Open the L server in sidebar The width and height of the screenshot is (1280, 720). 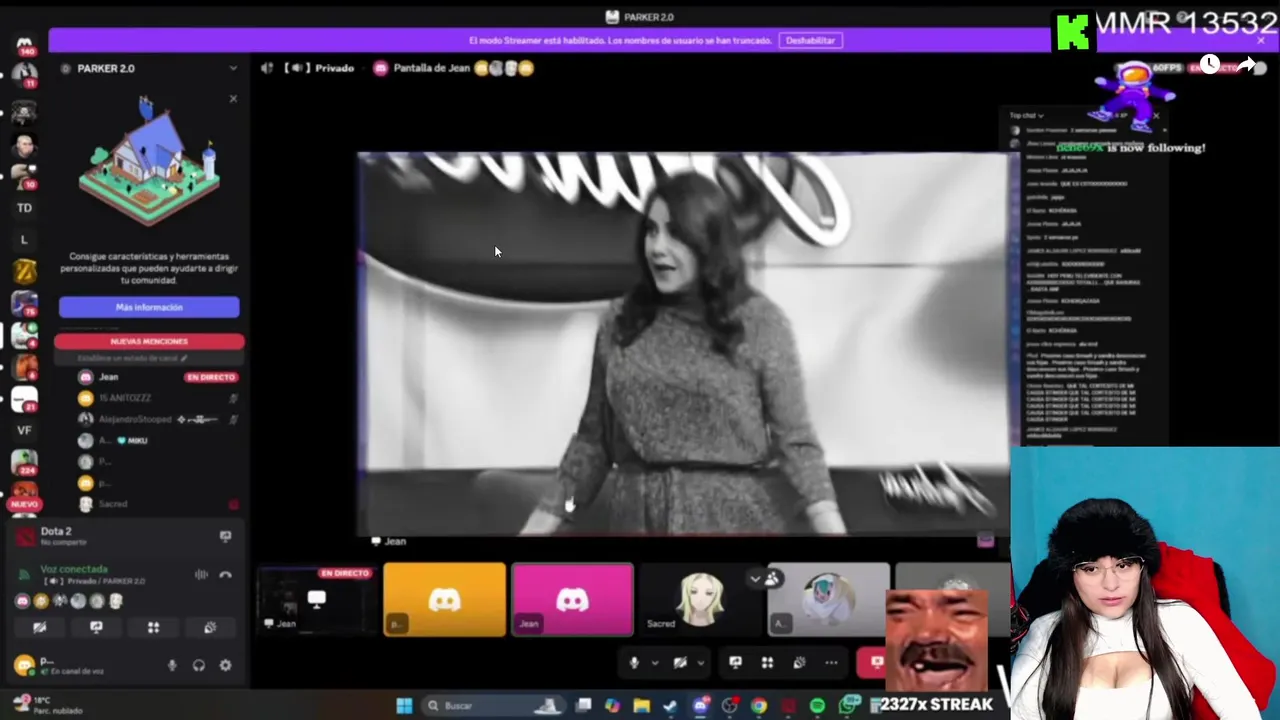(x=24, y=240)
